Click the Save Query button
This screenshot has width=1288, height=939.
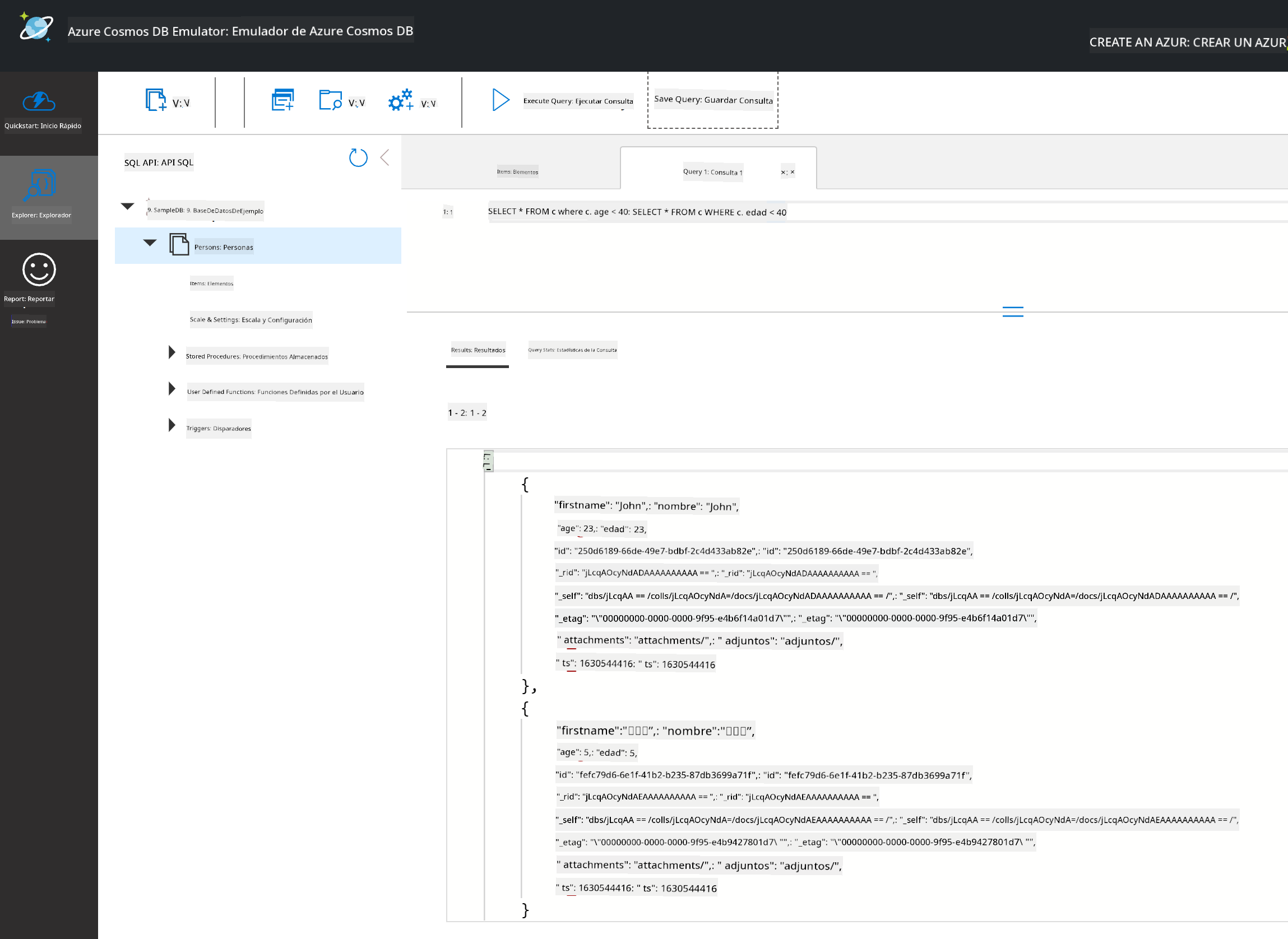(713, 100)
